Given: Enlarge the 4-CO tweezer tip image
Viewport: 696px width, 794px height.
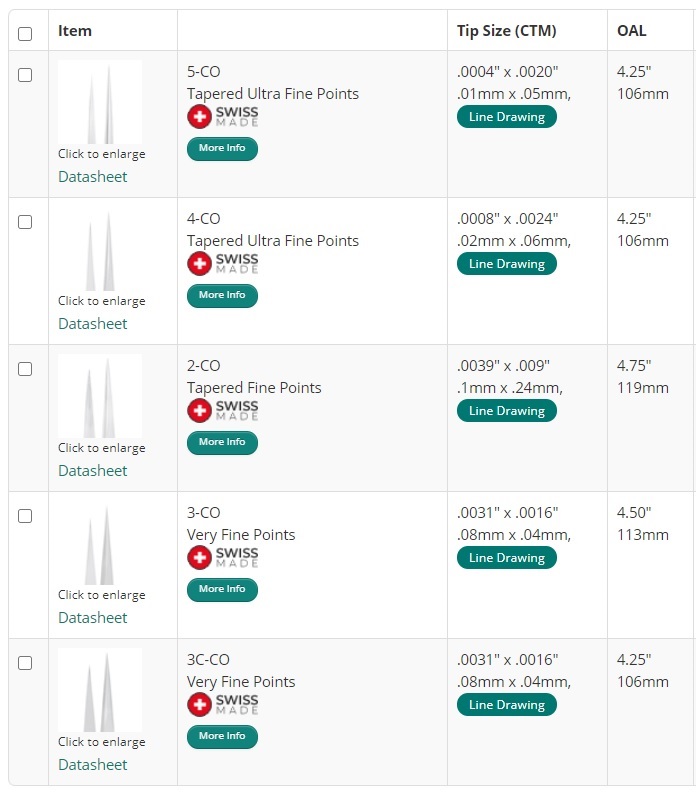Looking at the screenshot, I should coord(100,249).
